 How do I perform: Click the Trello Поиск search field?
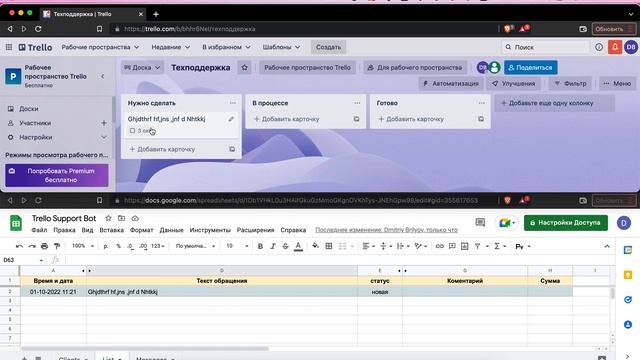[545, 47]
